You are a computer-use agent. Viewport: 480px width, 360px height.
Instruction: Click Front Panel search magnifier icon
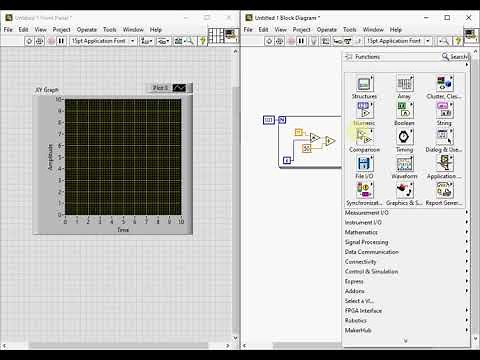point(190,41)
